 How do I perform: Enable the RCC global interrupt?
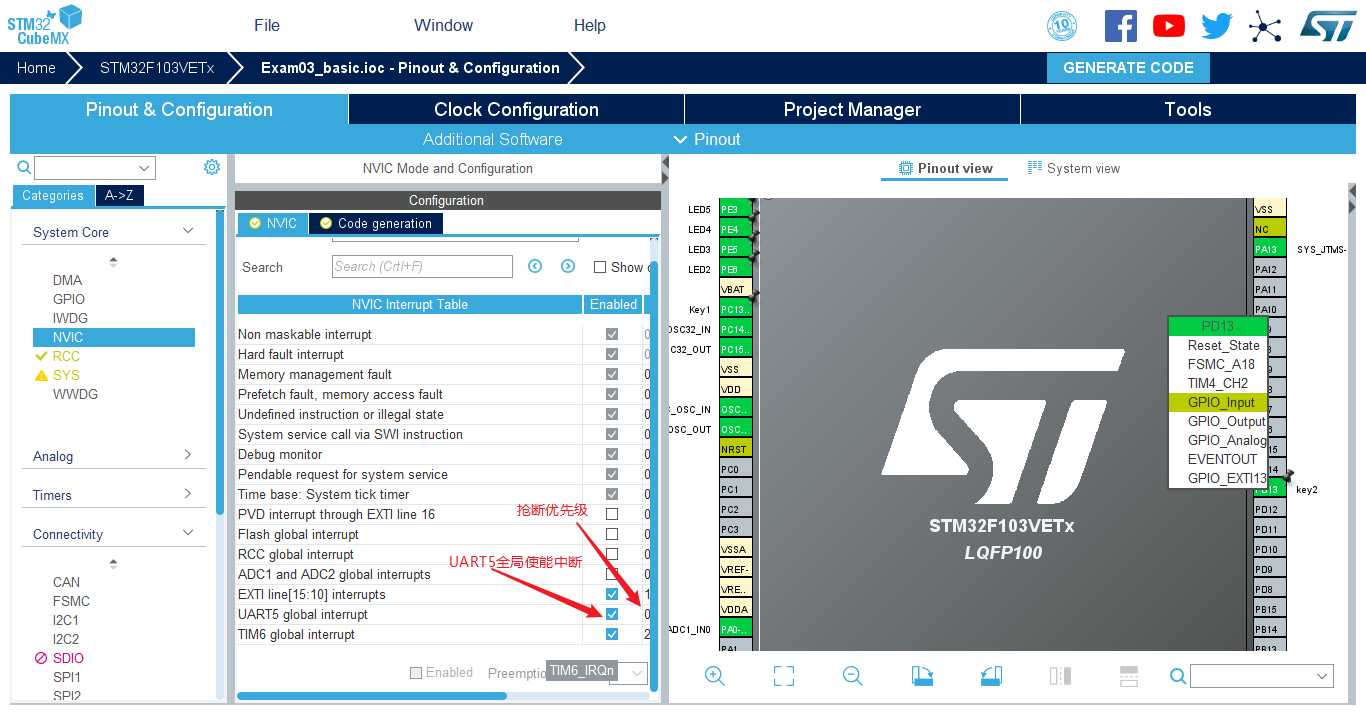(612, 554)
